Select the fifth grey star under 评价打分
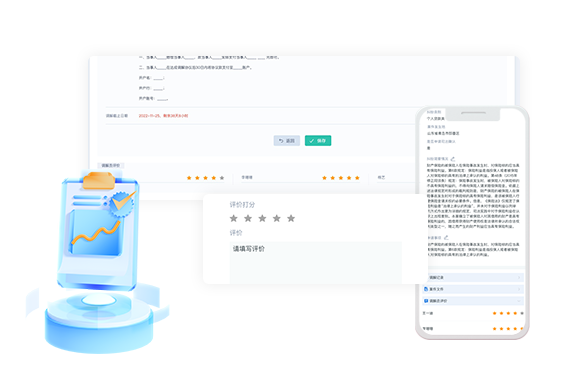The height and width of the screenshot is (375, 570). click(291, 218)
